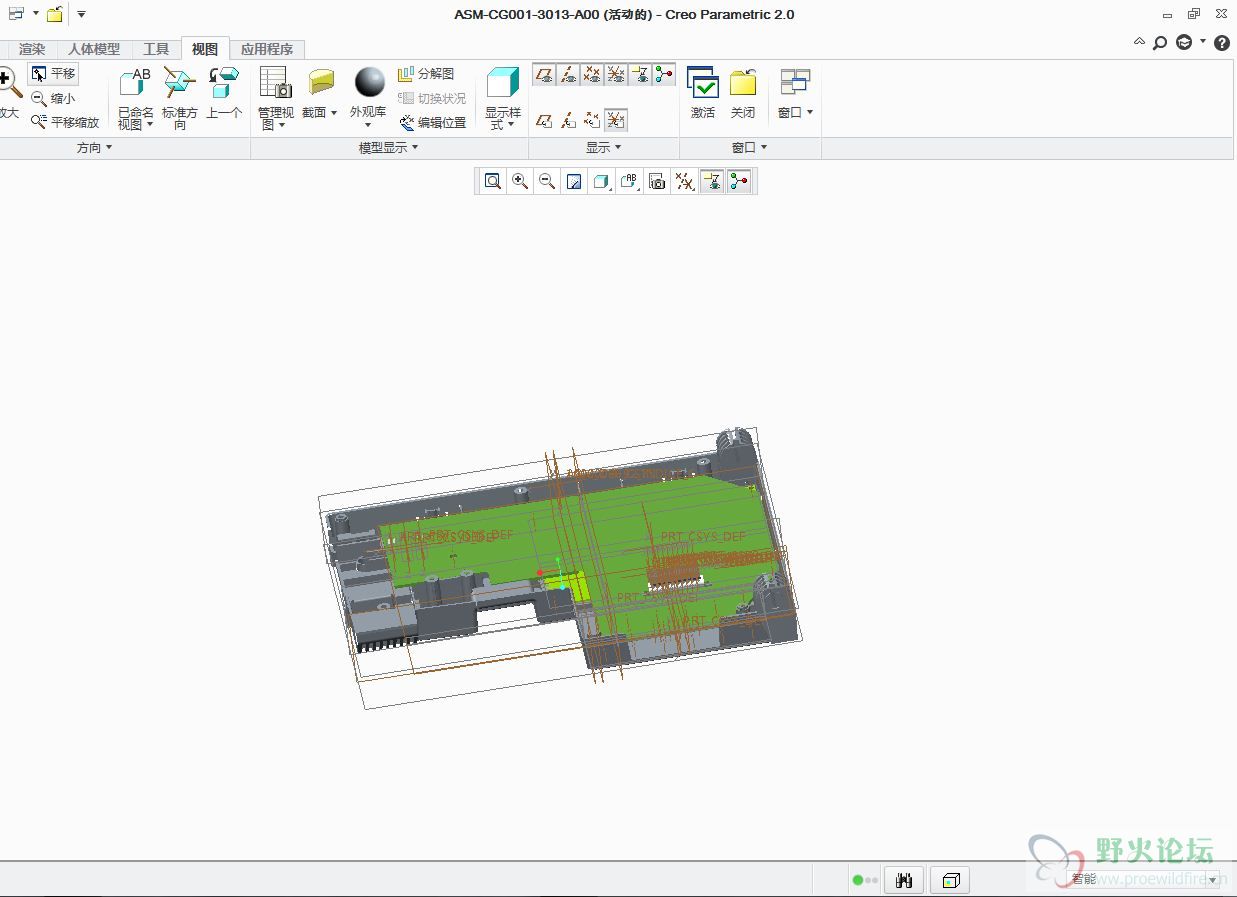Toggle plane display in ribbon 显示 group

pos(544,74)
